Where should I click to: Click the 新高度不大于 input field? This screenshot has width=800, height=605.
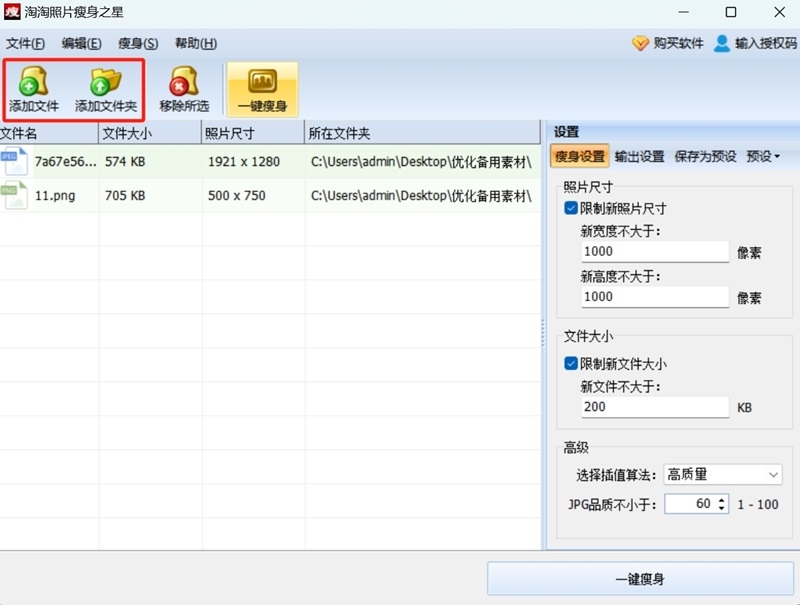tap(655, 297)
